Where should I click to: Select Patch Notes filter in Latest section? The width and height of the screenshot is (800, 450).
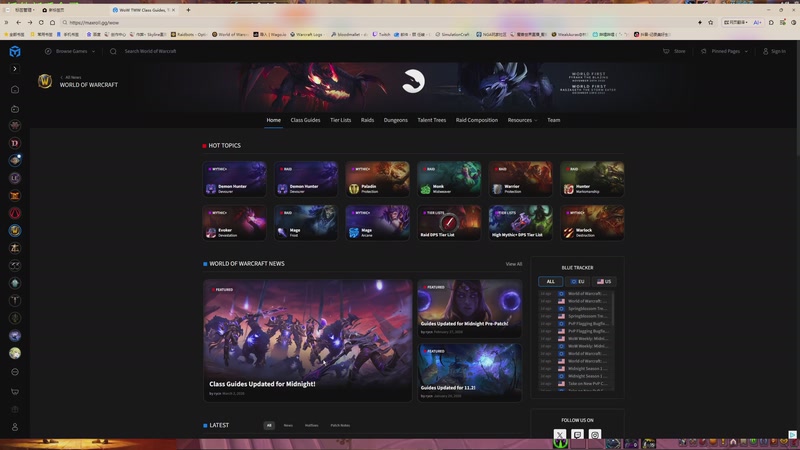pos(340,426)
